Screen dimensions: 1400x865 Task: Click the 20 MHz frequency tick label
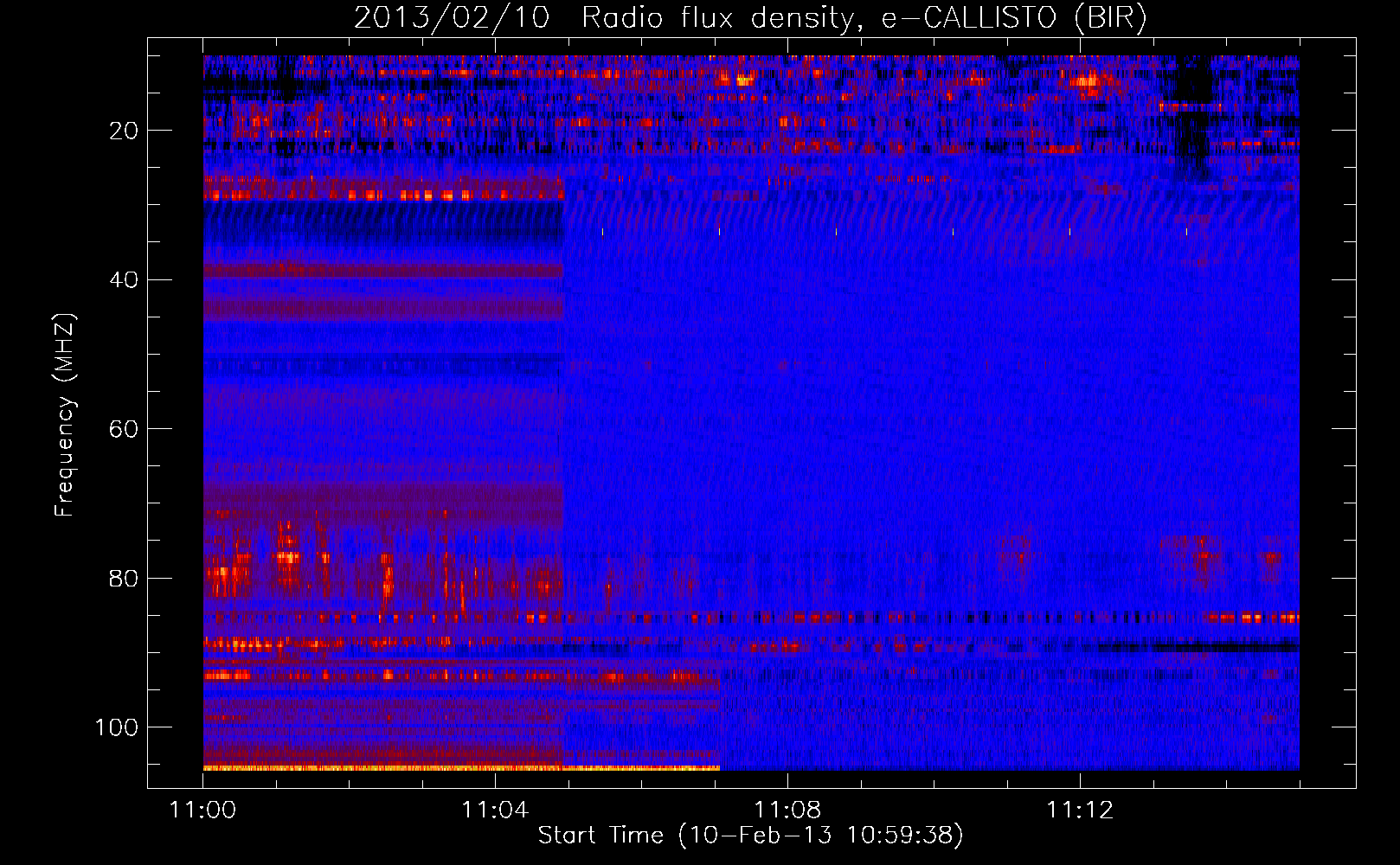tap(124, 131)
